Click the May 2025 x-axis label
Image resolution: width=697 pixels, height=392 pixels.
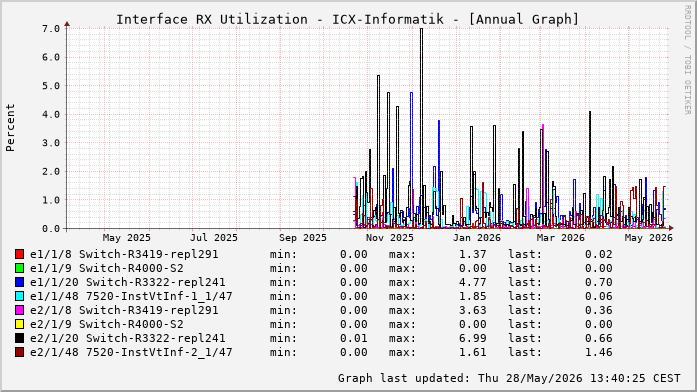coord(127,238)
